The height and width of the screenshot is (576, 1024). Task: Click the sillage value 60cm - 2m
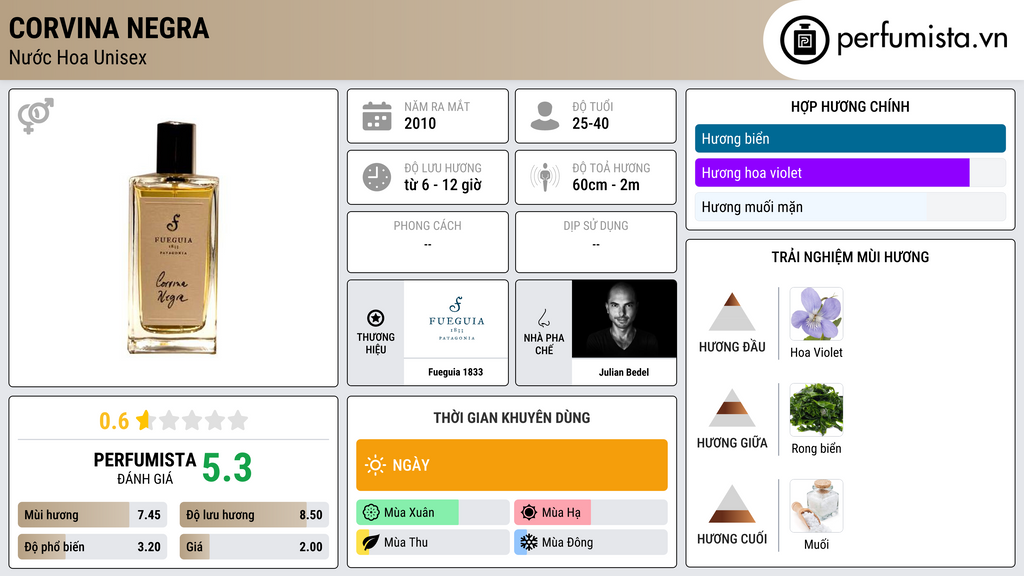click(606, 185)
